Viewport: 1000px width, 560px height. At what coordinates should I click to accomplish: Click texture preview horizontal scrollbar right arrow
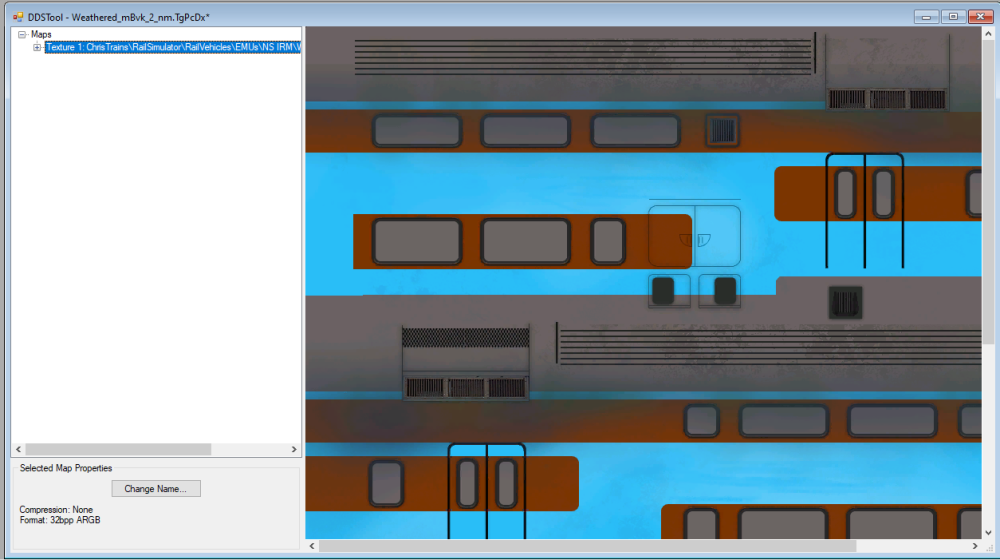point(974,546)
